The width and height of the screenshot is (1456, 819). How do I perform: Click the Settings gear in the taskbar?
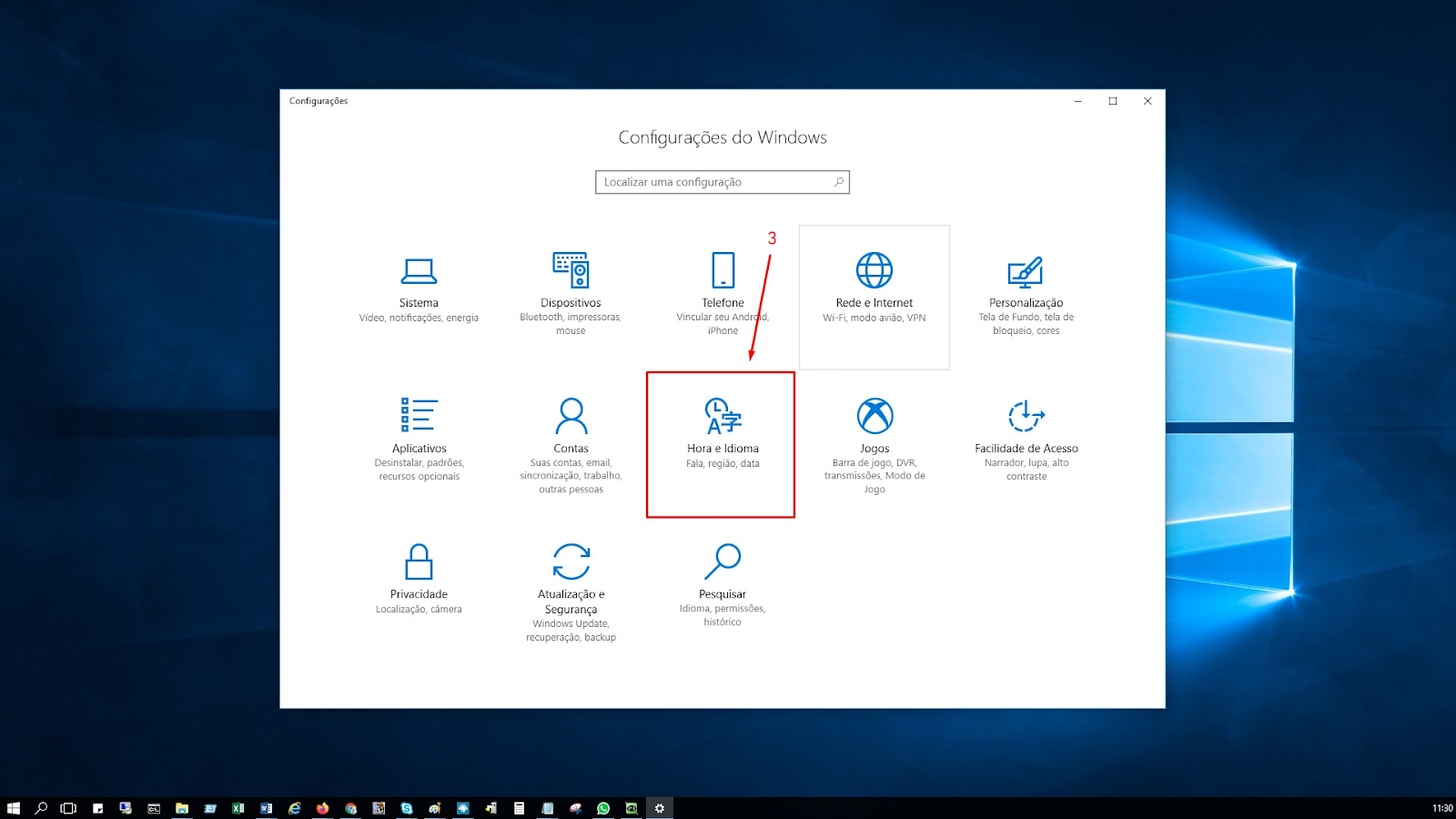click(x=660, y=808)
